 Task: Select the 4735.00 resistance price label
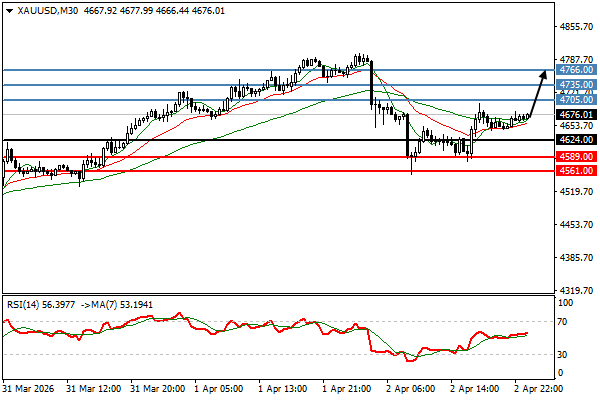[x=576, y=85]
